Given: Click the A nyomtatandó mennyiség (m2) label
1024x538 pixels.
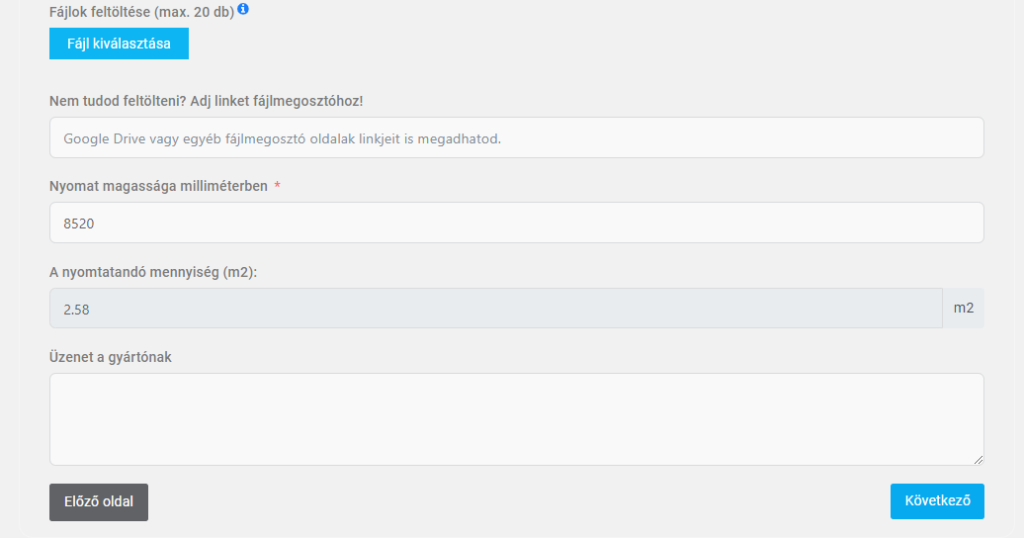Looking at the screenshot, I should [x=153, y=272].
